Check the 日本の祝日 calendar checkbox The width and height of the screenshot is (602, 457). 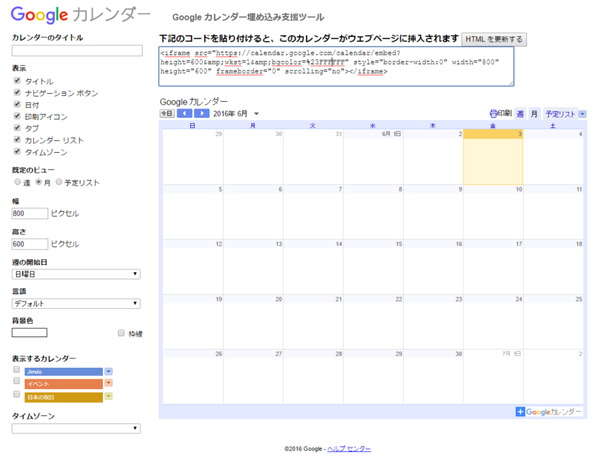coord(17,394)
